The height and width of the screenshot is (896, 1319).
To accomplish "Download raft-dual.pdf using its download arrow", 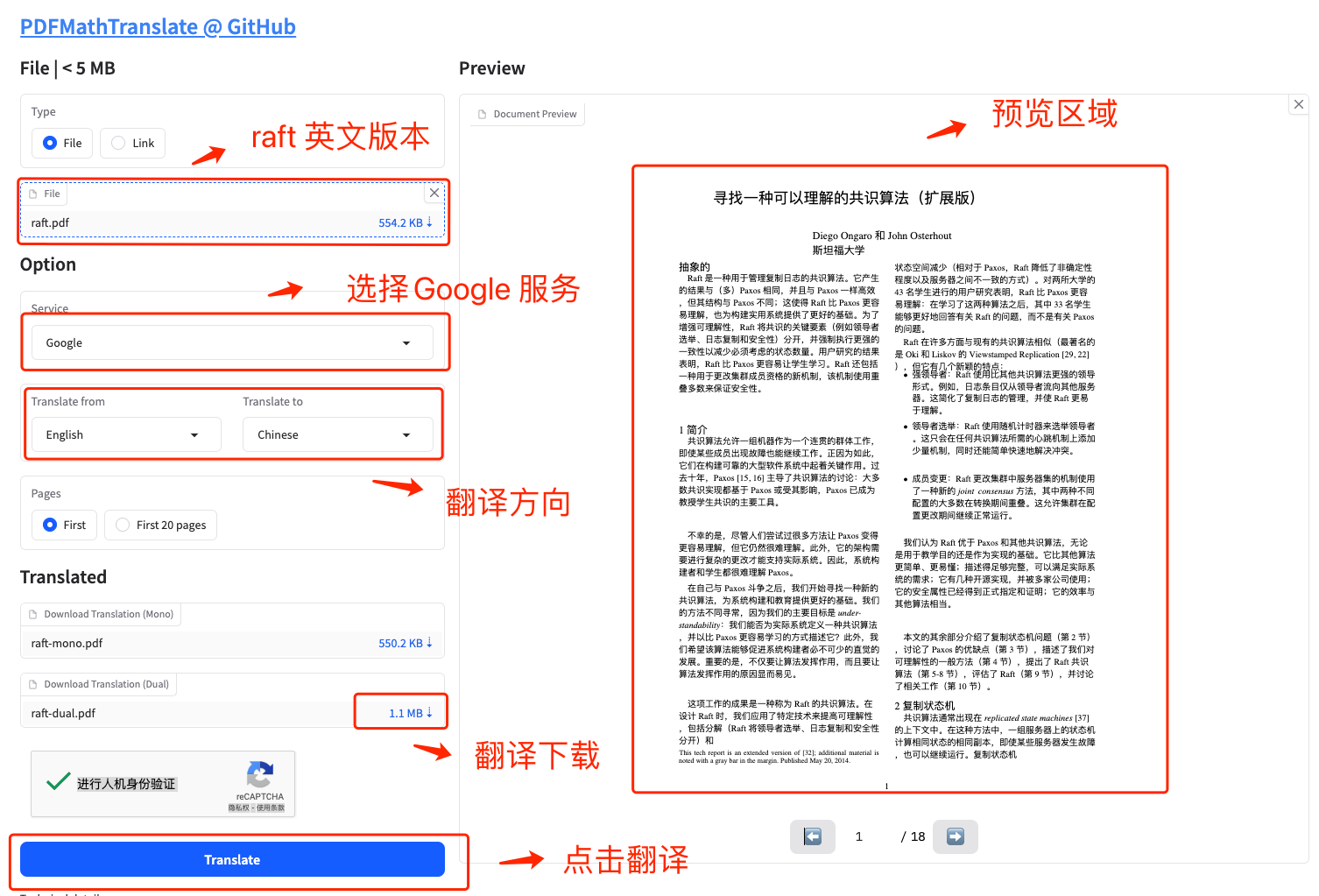I will coord(427,712).
